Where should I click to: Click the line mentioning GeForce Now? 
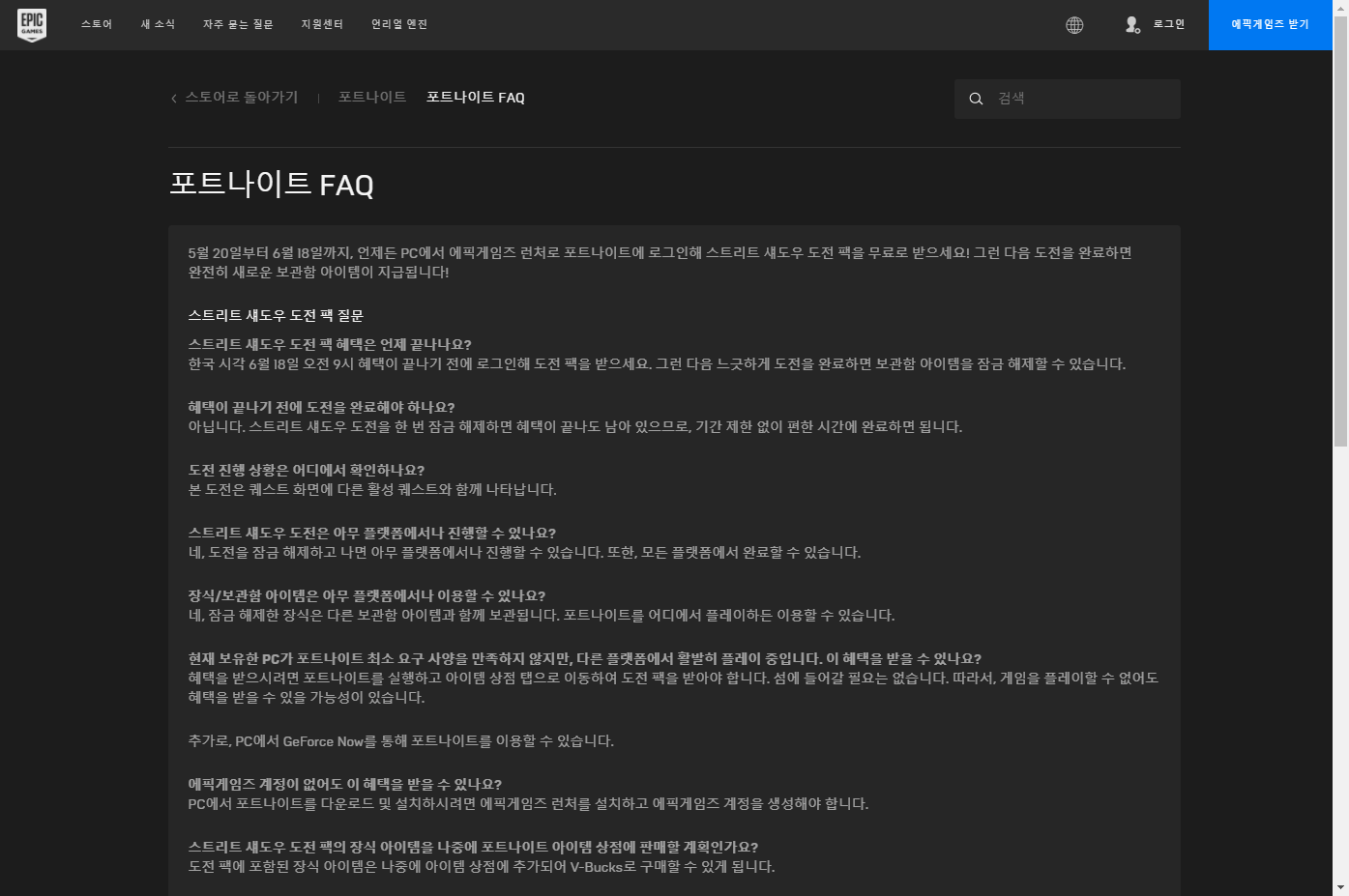[401, 741]
